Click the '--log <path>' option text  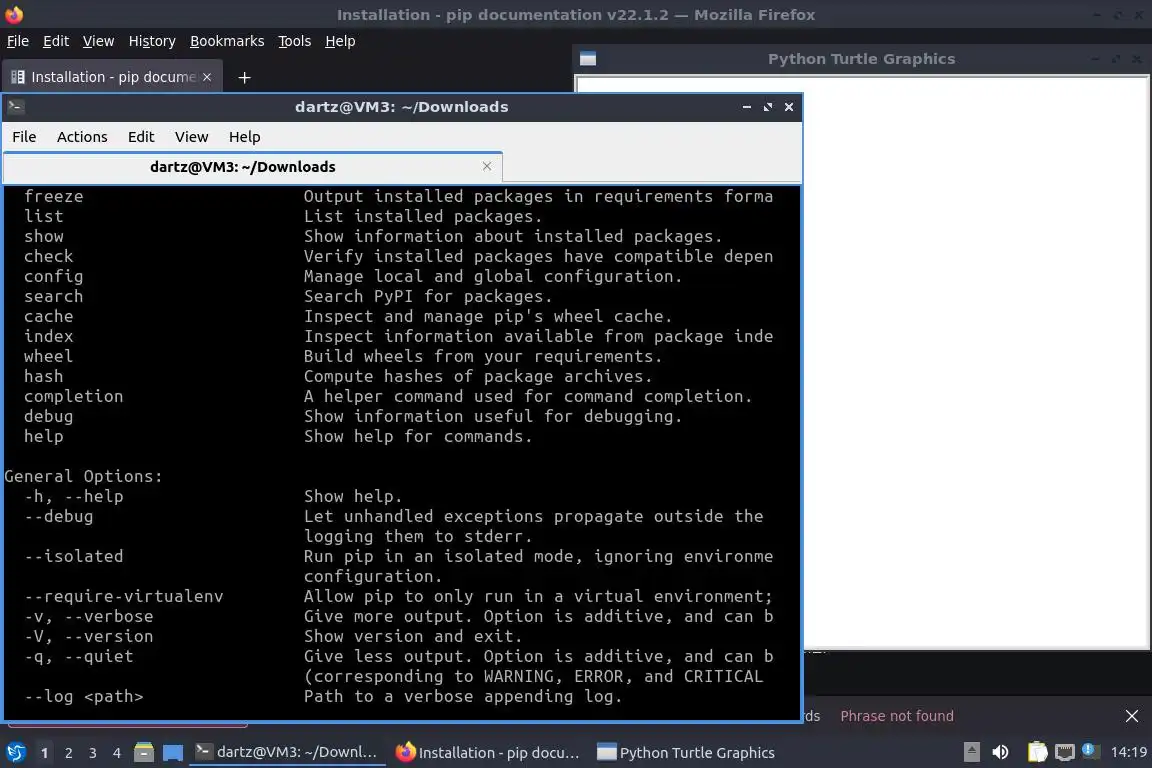[x=84, y=697]
